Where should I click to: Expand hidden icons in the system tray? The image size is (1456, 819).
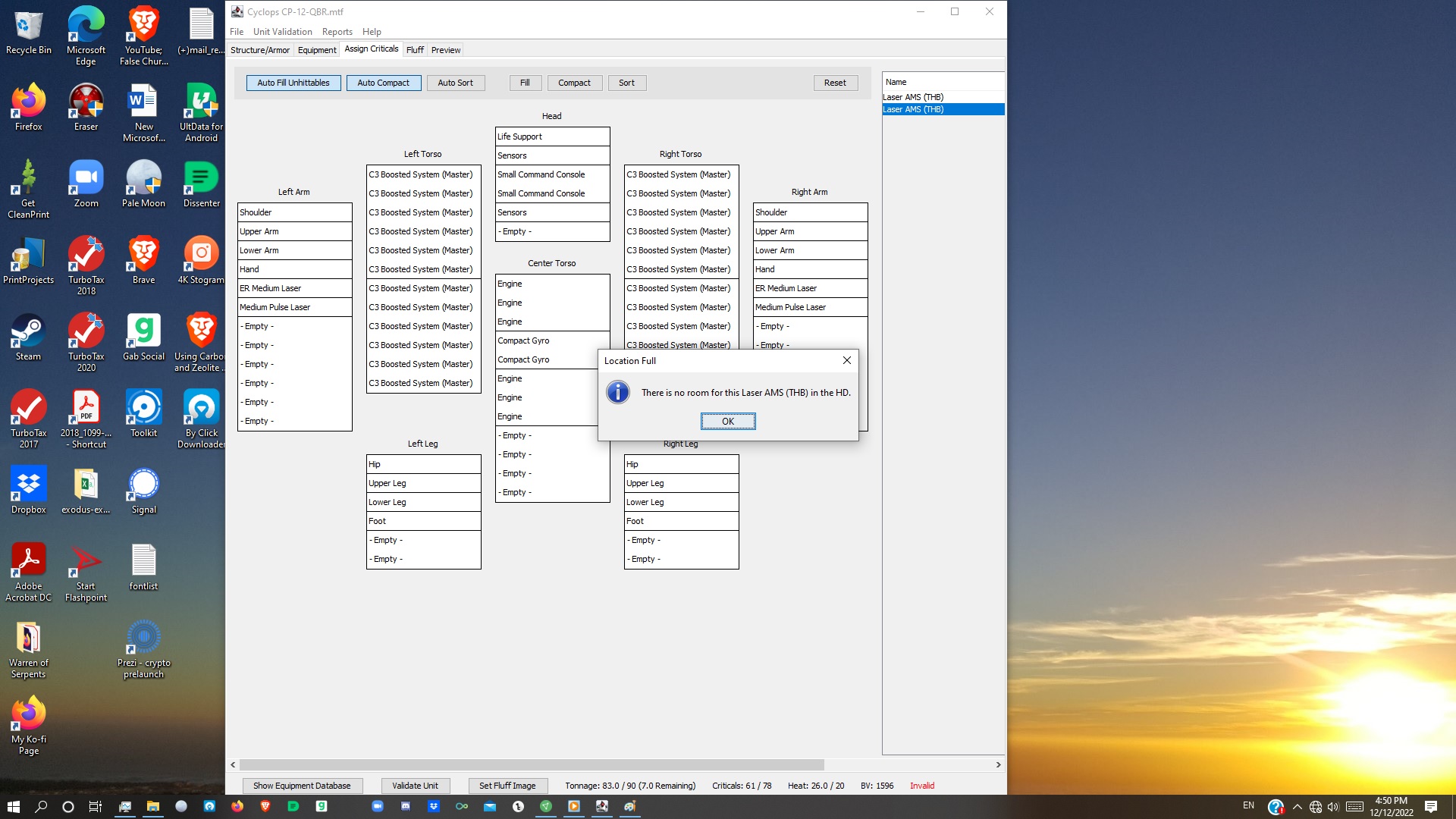click(1298, 807)
